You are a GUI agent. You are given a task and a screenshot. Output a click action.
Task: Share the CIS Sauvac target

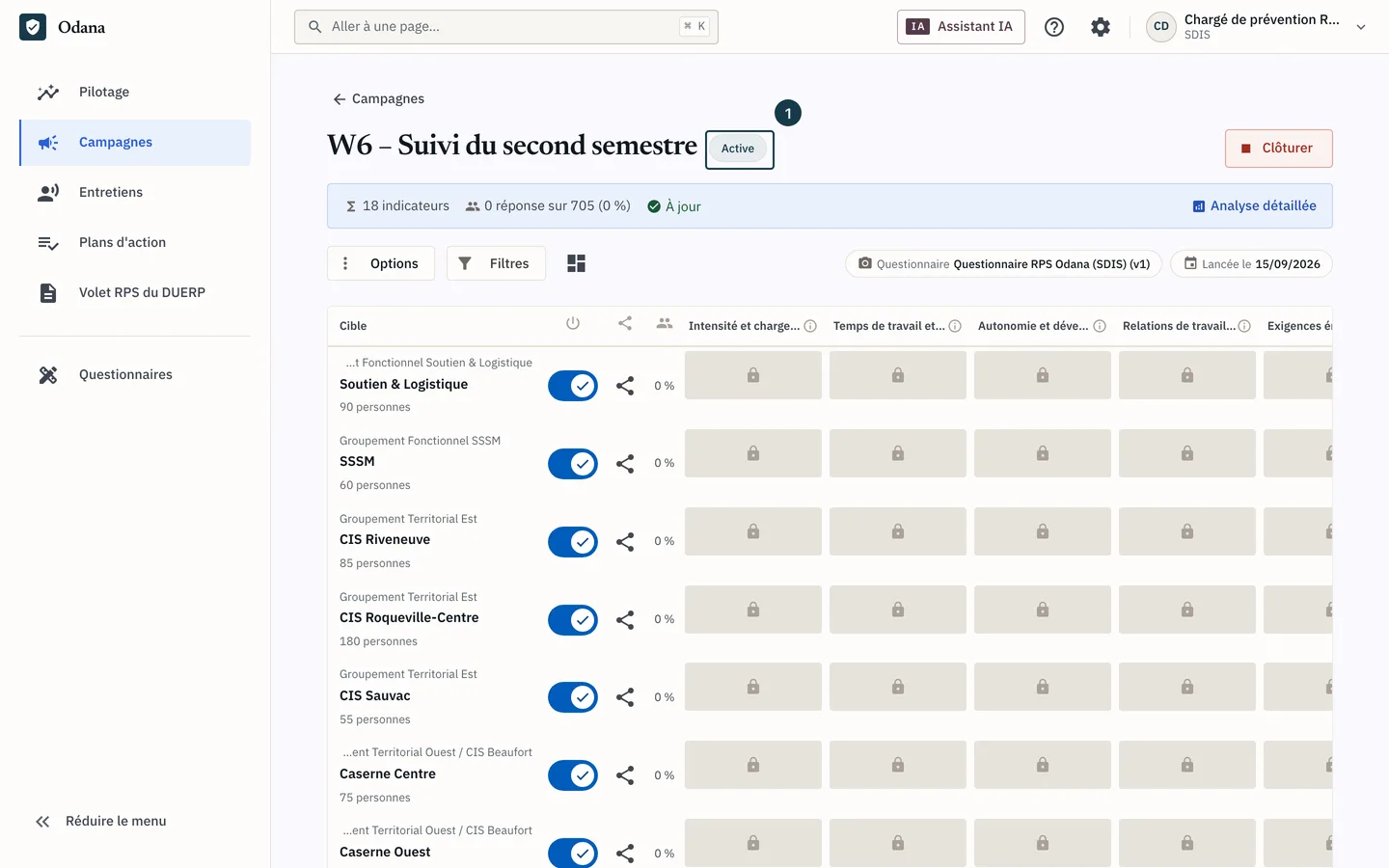click(625, 697)
